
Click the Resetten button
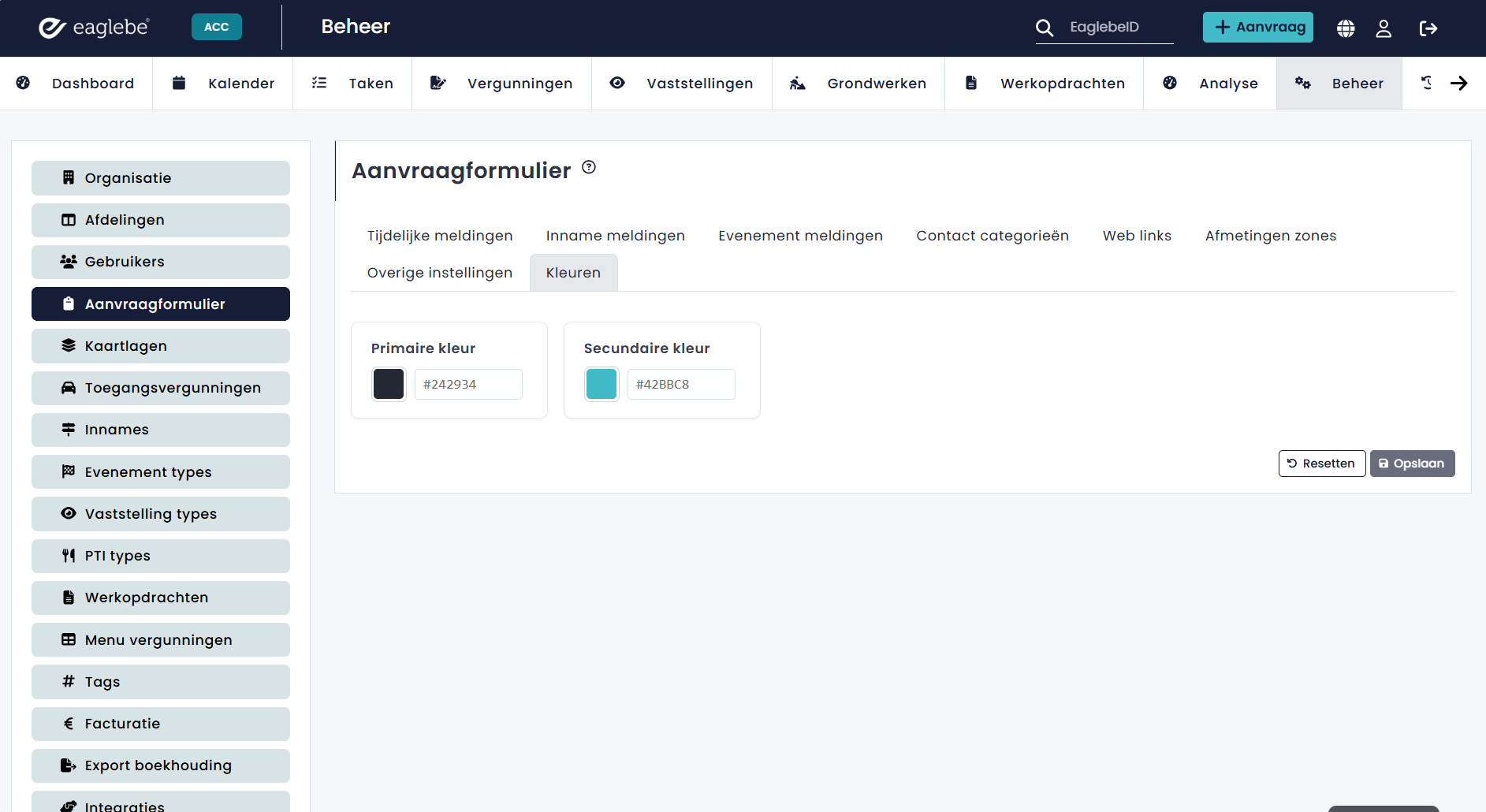(x=1322, y=464)
